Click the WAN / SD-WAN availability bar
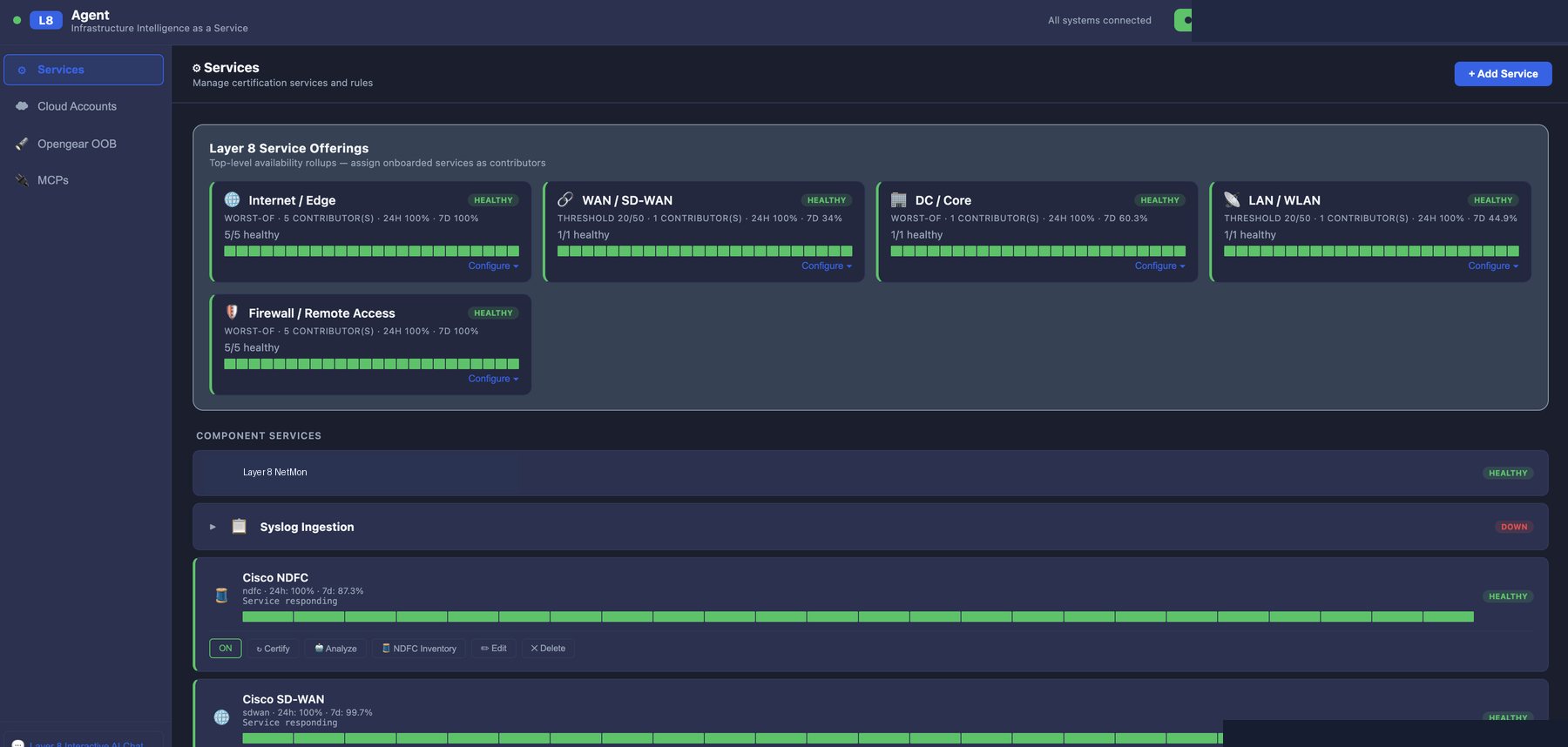Screen dimensions: 1568x747 pyautogui.click(x=705, y=251)
